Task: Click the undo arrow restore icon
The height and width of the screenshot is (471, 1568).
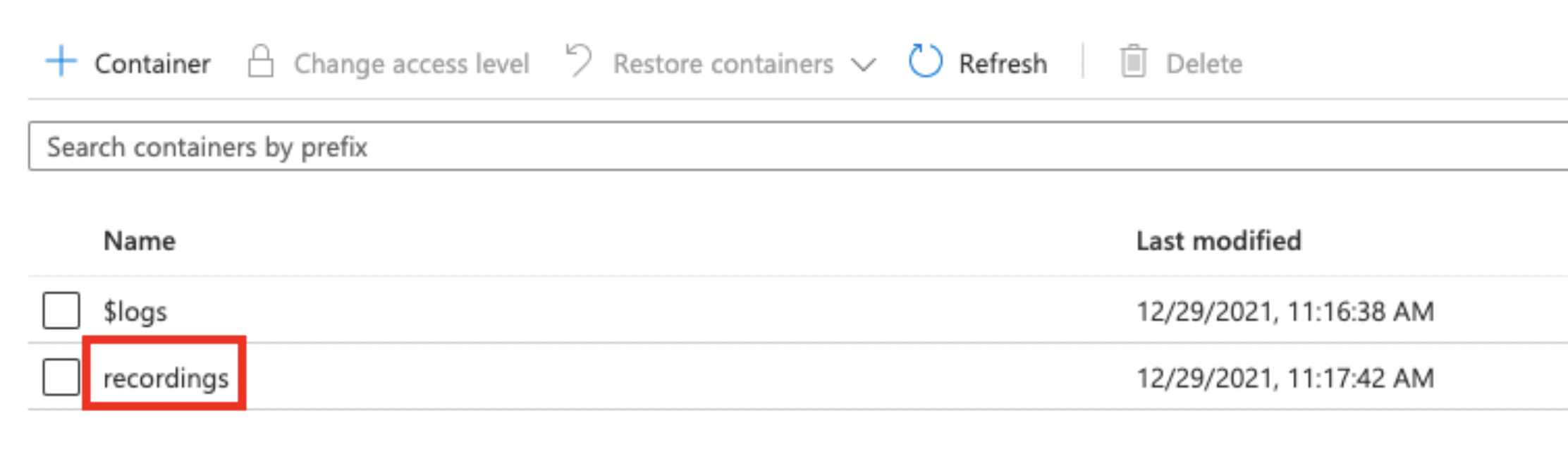Action: 578,61
